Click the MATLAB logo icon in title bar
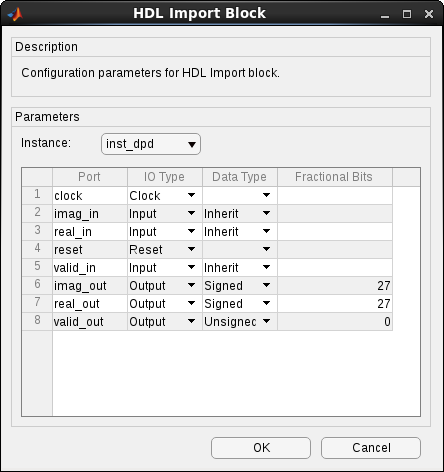 [15, 14]
